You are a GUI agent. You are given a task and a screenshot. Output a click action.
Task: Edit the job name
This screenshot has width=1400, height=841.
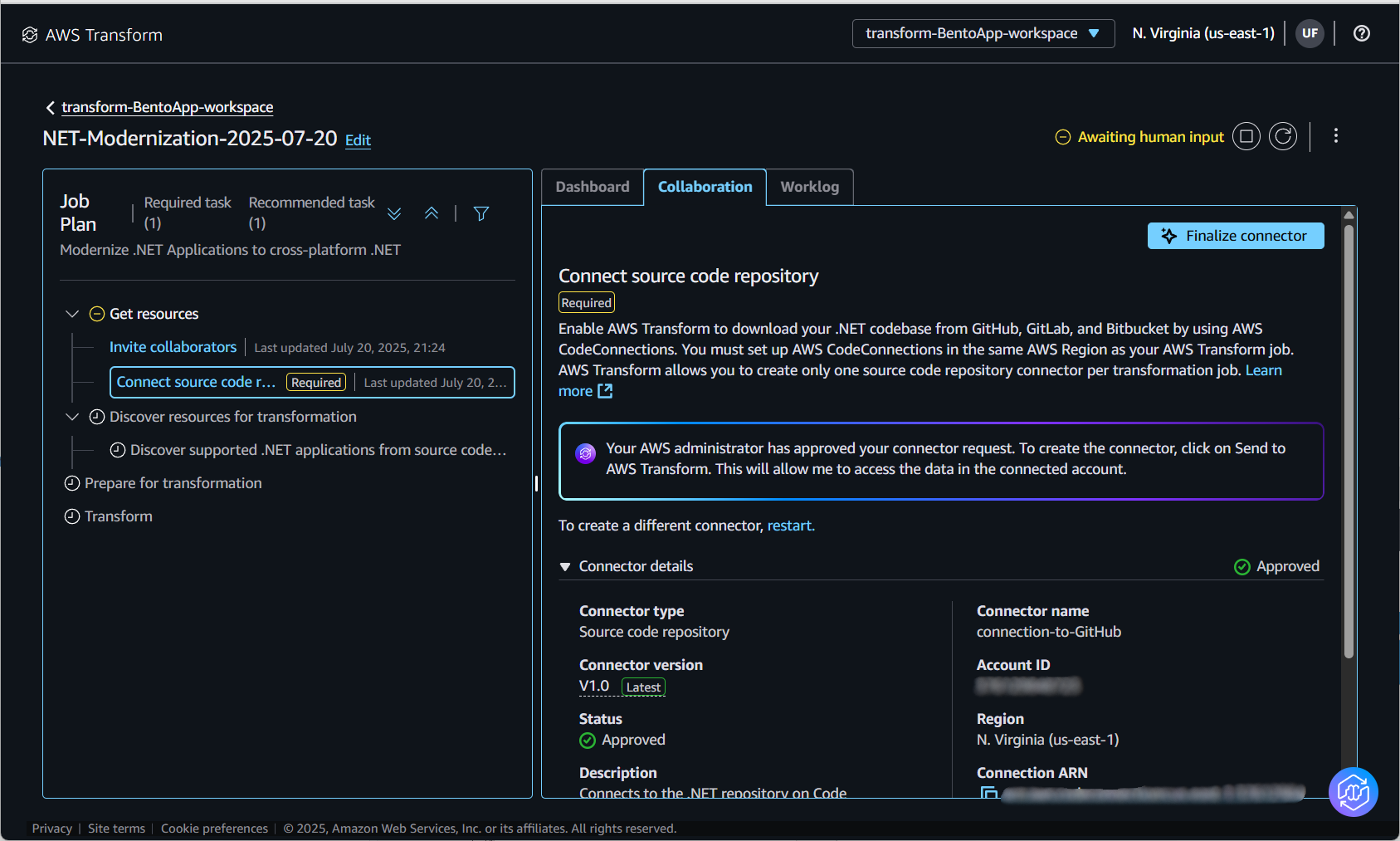click(x=358, y=140)
